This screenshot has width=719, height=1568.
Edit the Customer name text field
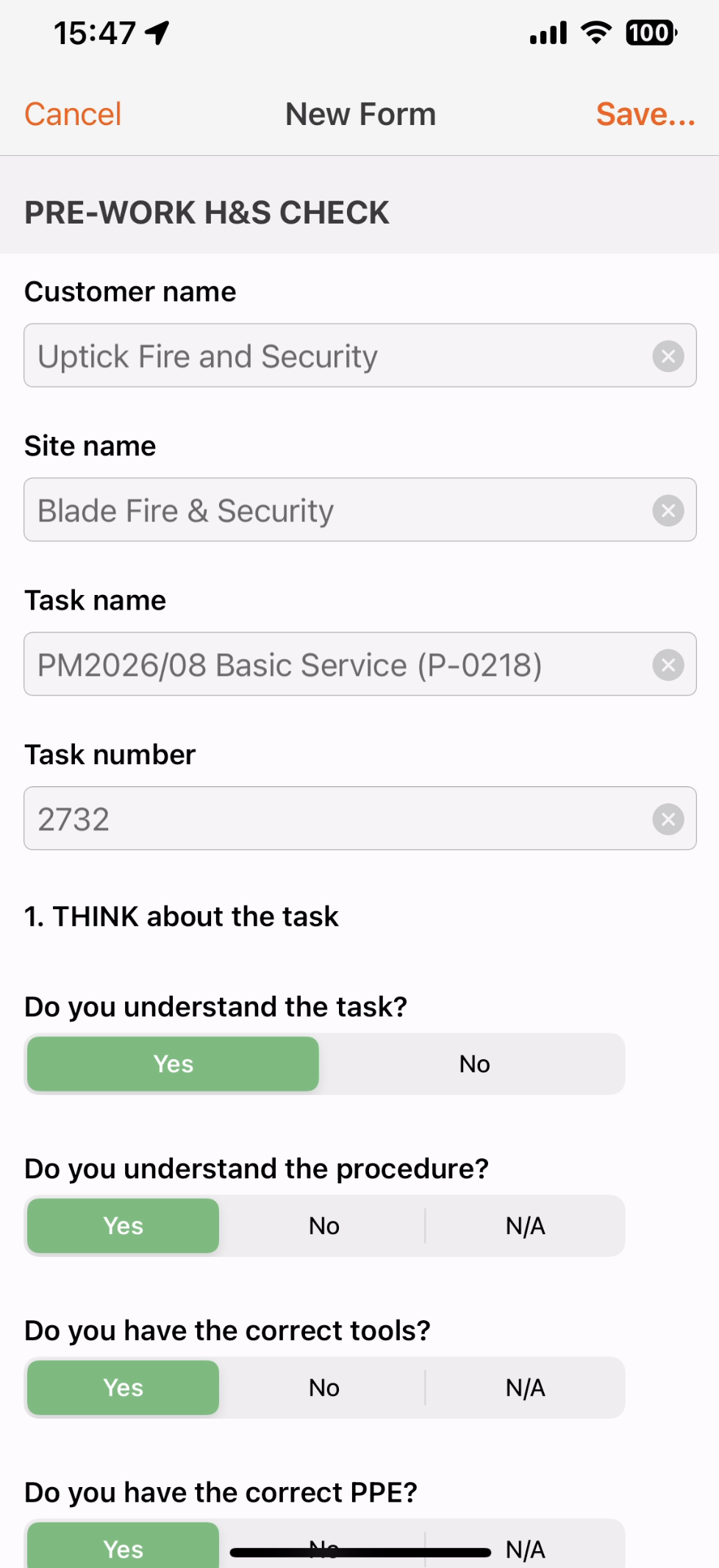point(338,356)
